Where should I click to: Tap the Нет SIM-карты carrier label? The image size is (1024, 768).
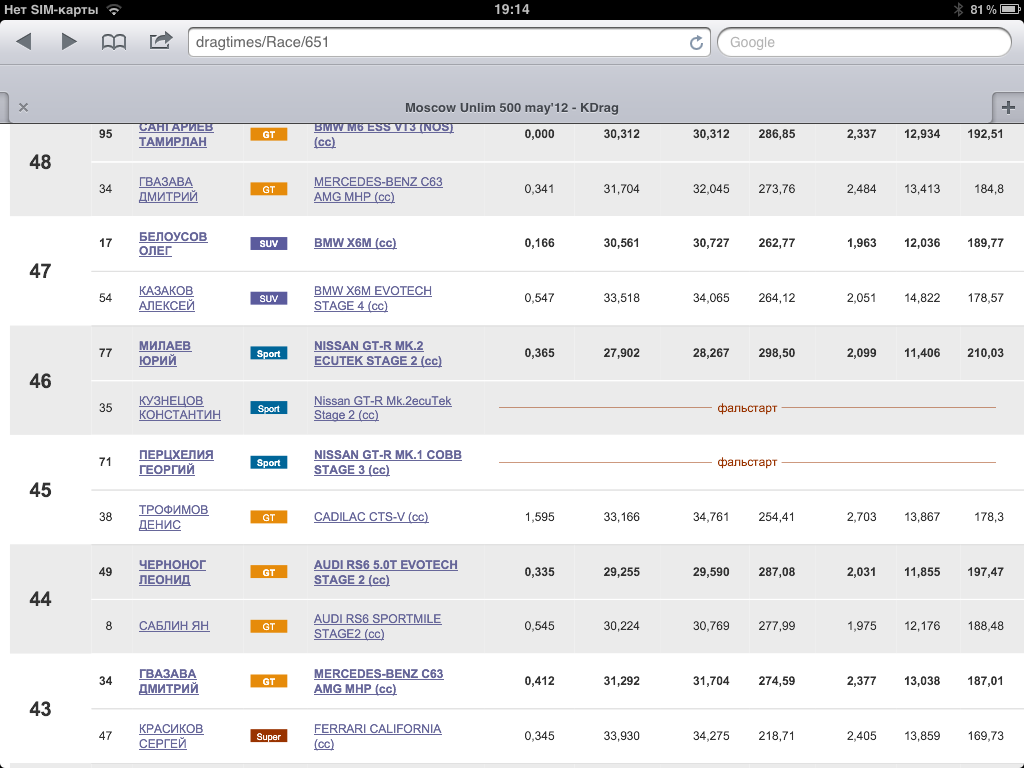(51, 10)
